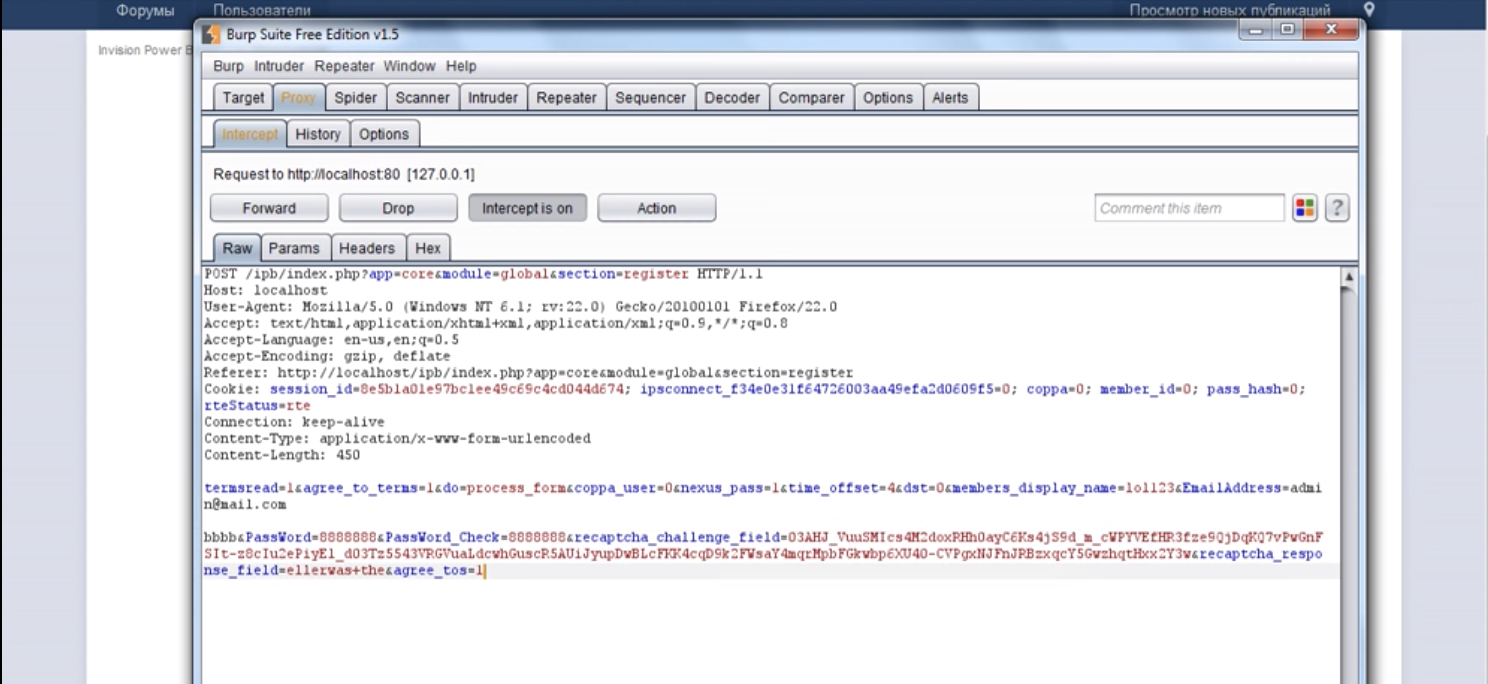Switch to the Params view tab
This screenshot has height=684, width=1488.
coord(294,248)
